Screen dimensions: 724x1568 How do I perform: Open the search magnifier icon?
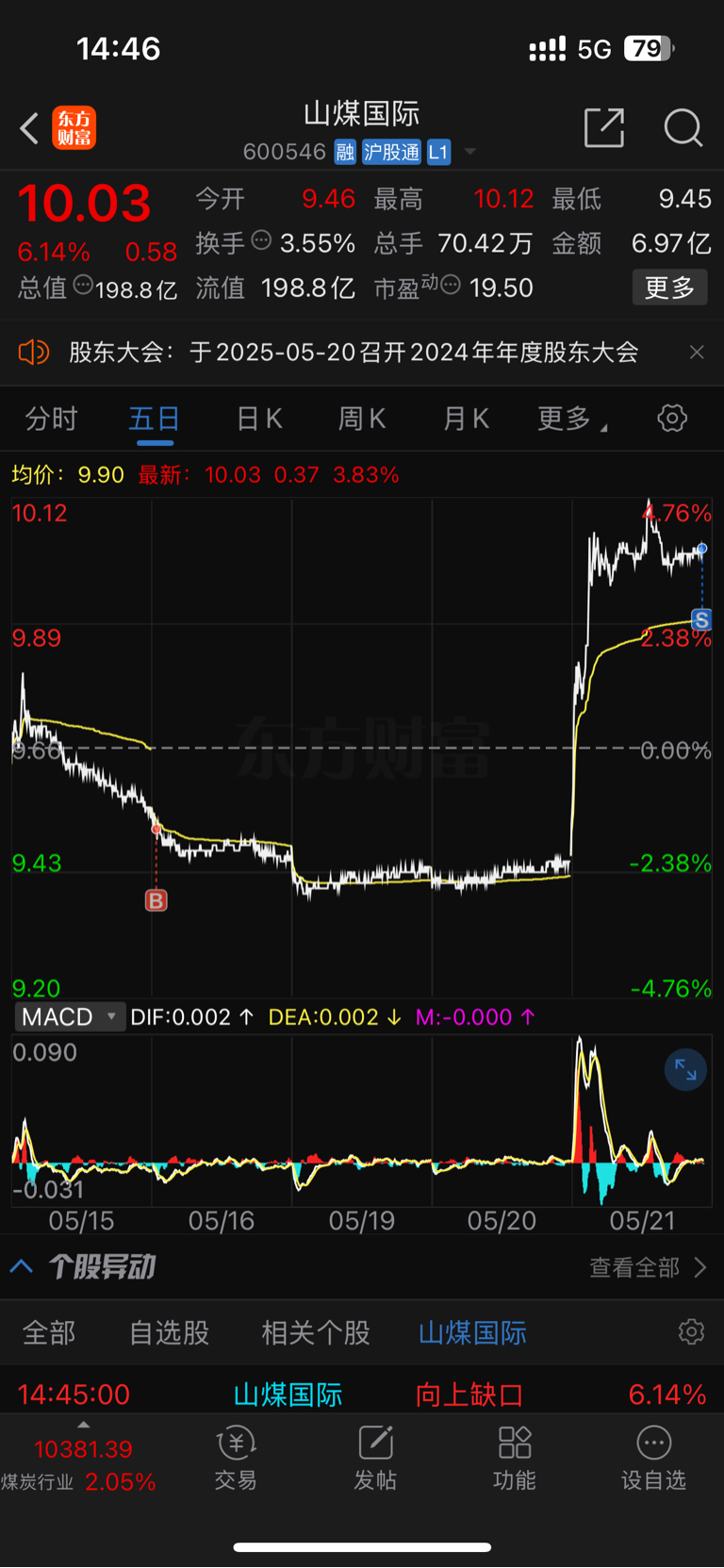pos(683,127)
